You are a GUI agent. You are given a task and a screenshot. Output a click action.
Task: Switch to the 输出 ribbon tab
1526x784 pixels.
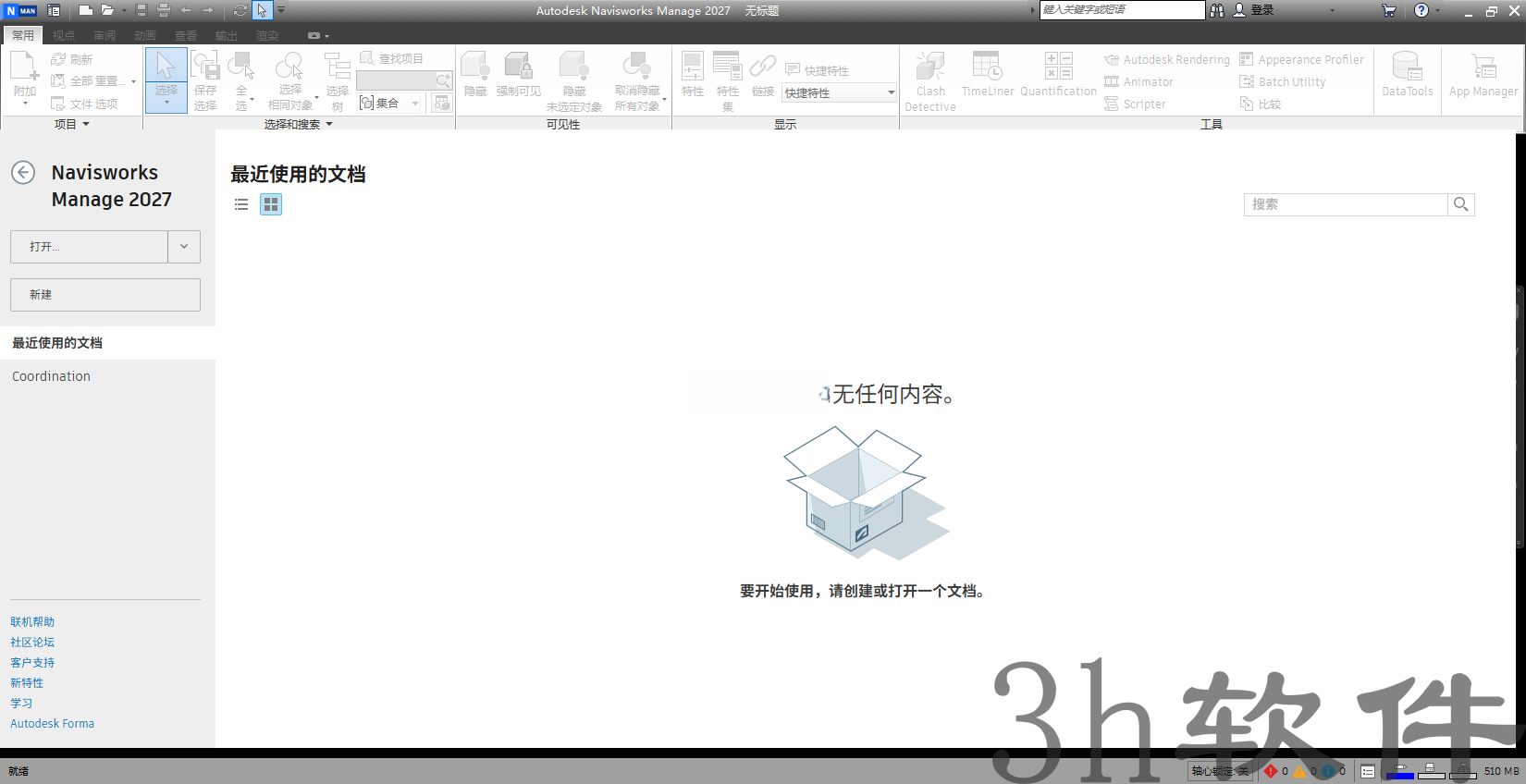pos(227,35)
